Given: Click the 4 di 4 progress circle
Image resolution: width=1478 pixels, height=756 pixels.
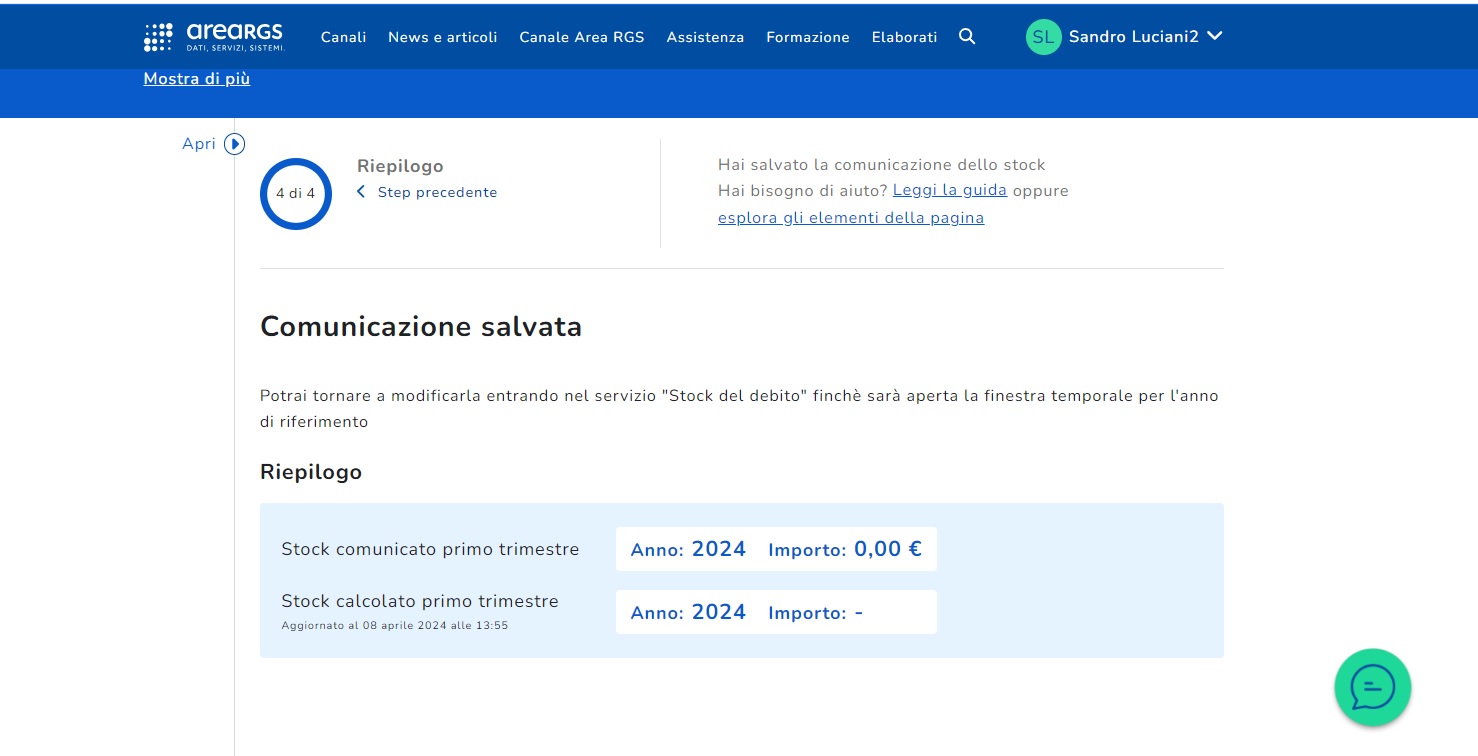Looking at the screenshot, I should point(296,194).
